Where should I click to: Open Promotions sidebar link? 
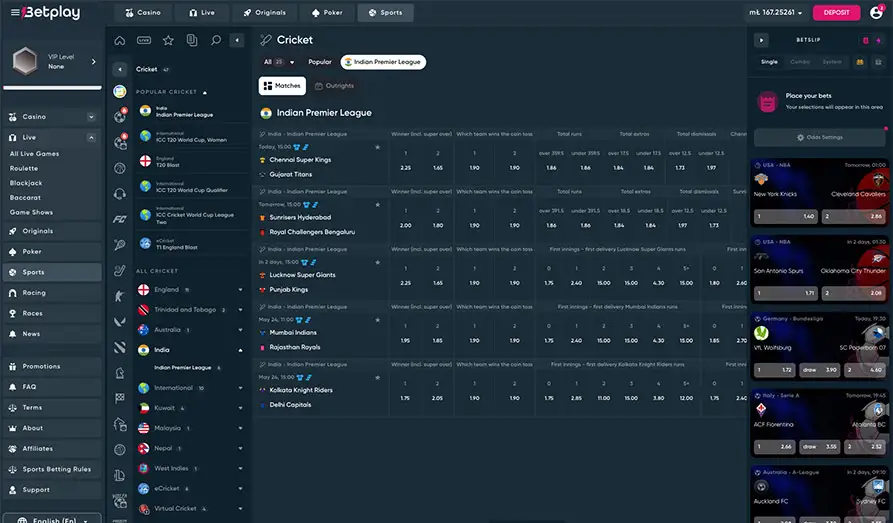click(x=52, y=367)
